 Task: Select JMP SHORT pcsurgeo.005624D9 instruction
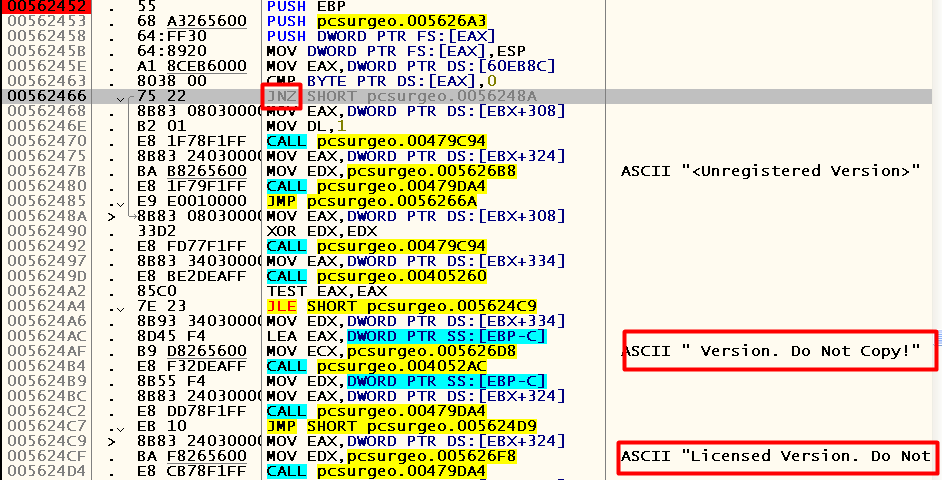[x=402, y=427]
